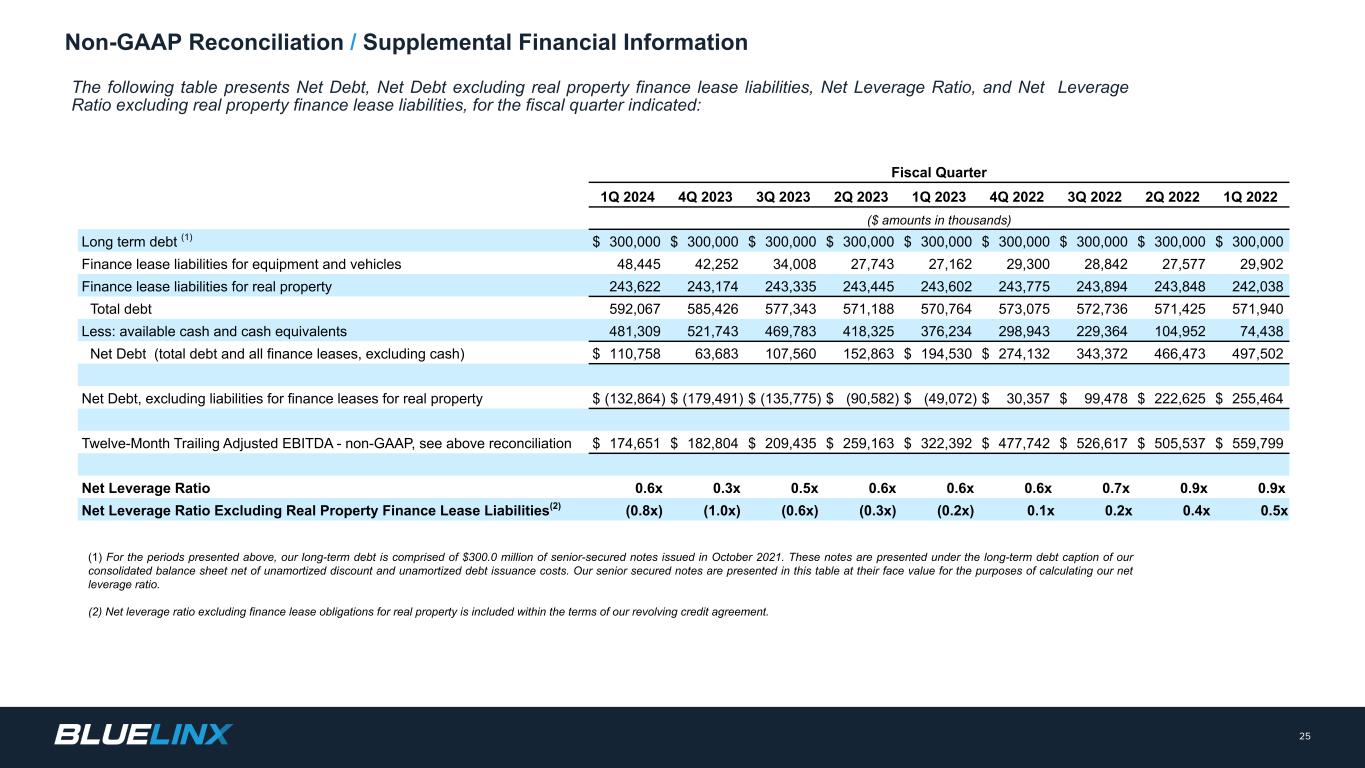Click the 1Q 2022 column header
The height and width of the screenshot is (768, 1365).
pyautogui.click(x=1252, y=197)
